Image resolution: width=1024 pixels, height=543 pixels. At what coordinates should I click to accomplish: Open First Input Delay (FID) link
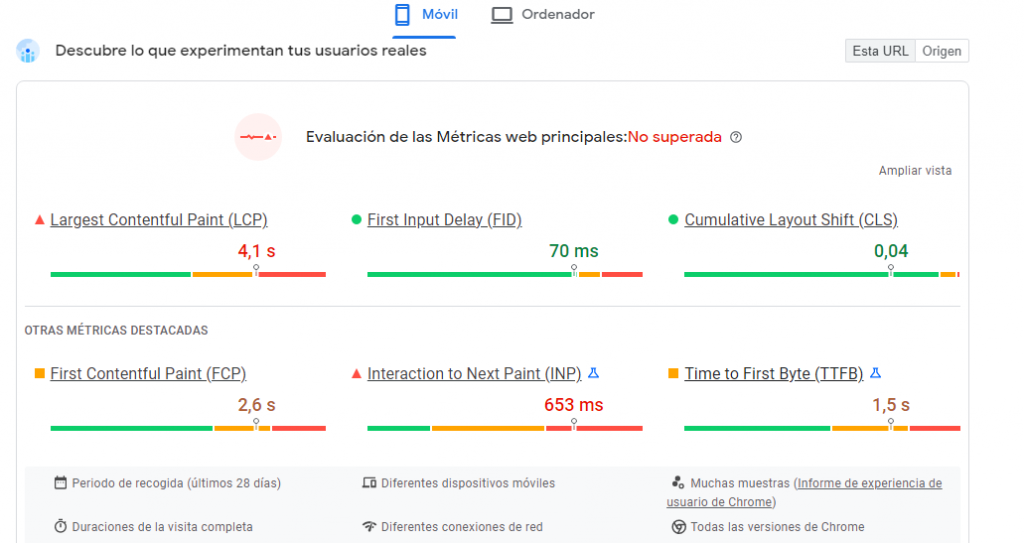[x=444, y=220]
